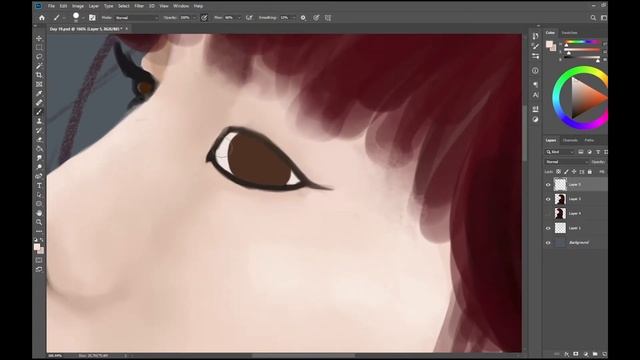Click the hue slider in Color panel
This screenshot has width=640, height=360.
point(582,42)
